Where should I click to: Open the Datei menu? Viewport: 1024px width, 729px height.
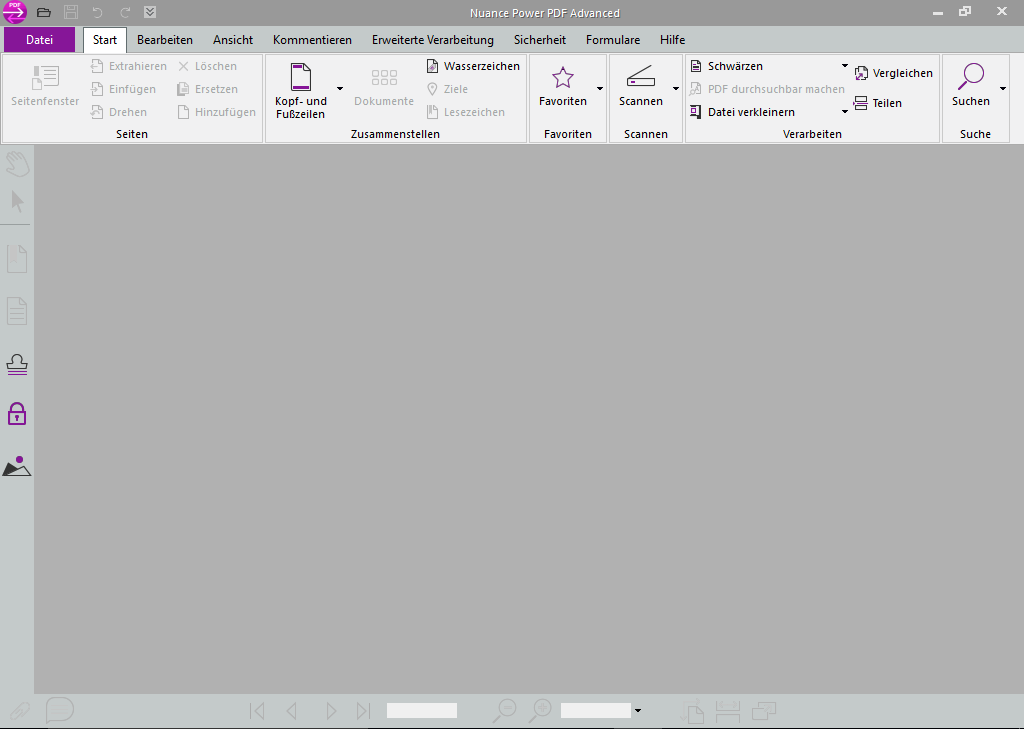click(x=39, y=40)
